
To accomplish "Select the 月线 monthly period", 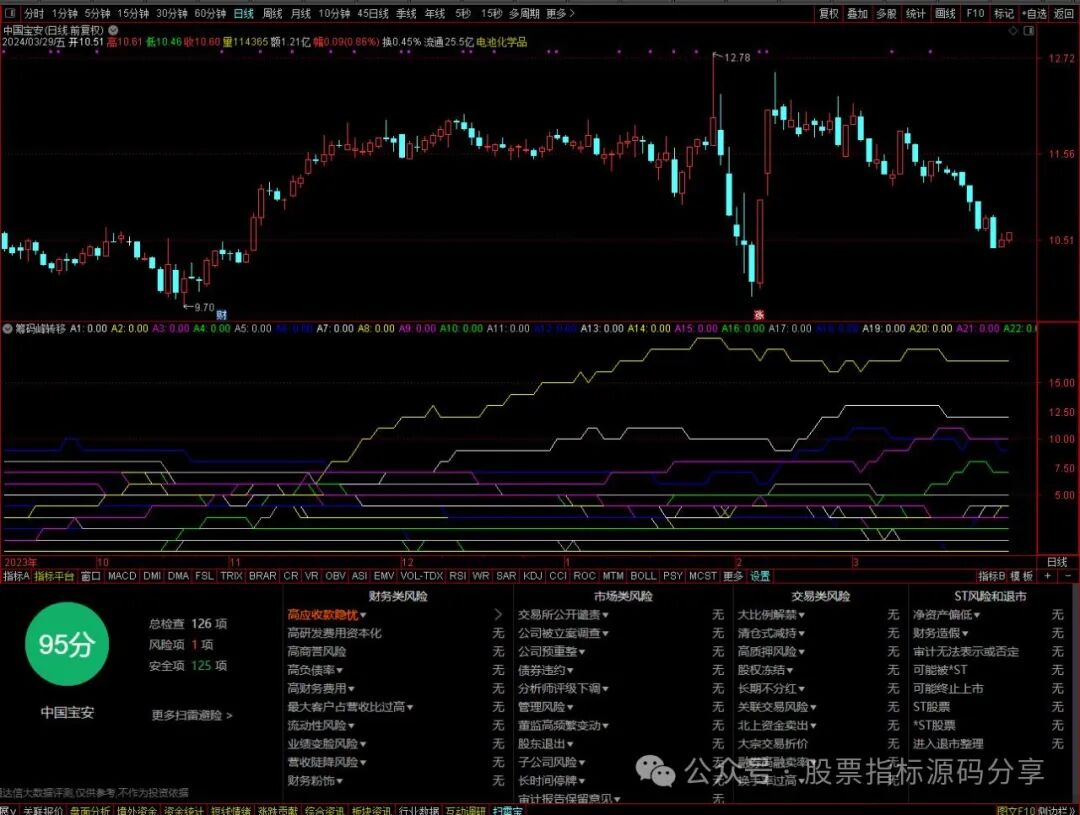I will [301, 13].
